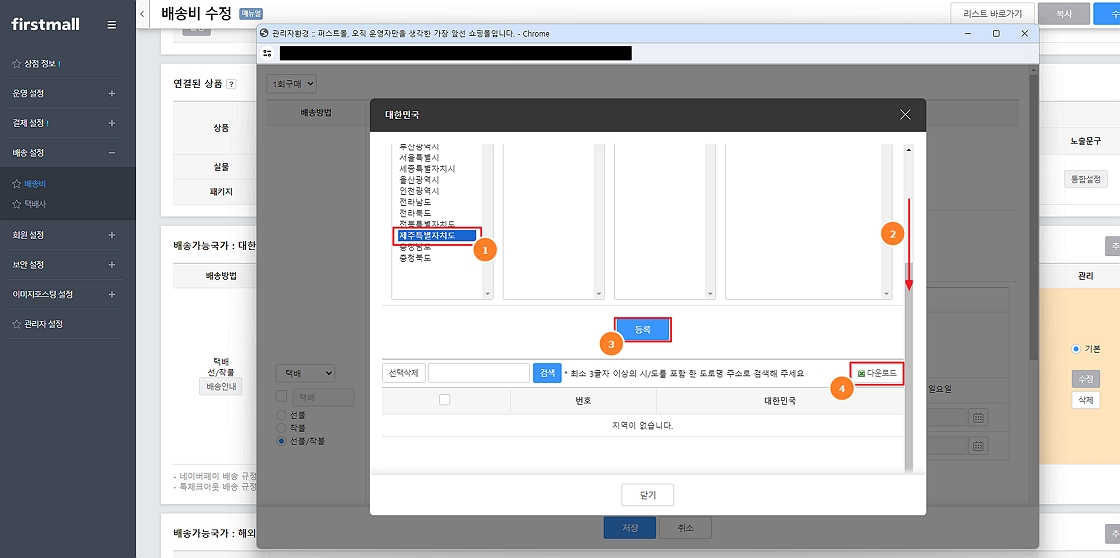Close the 대한민국 dialog with the X
This screenshot has height=558, width=1120.
[905, 114]
